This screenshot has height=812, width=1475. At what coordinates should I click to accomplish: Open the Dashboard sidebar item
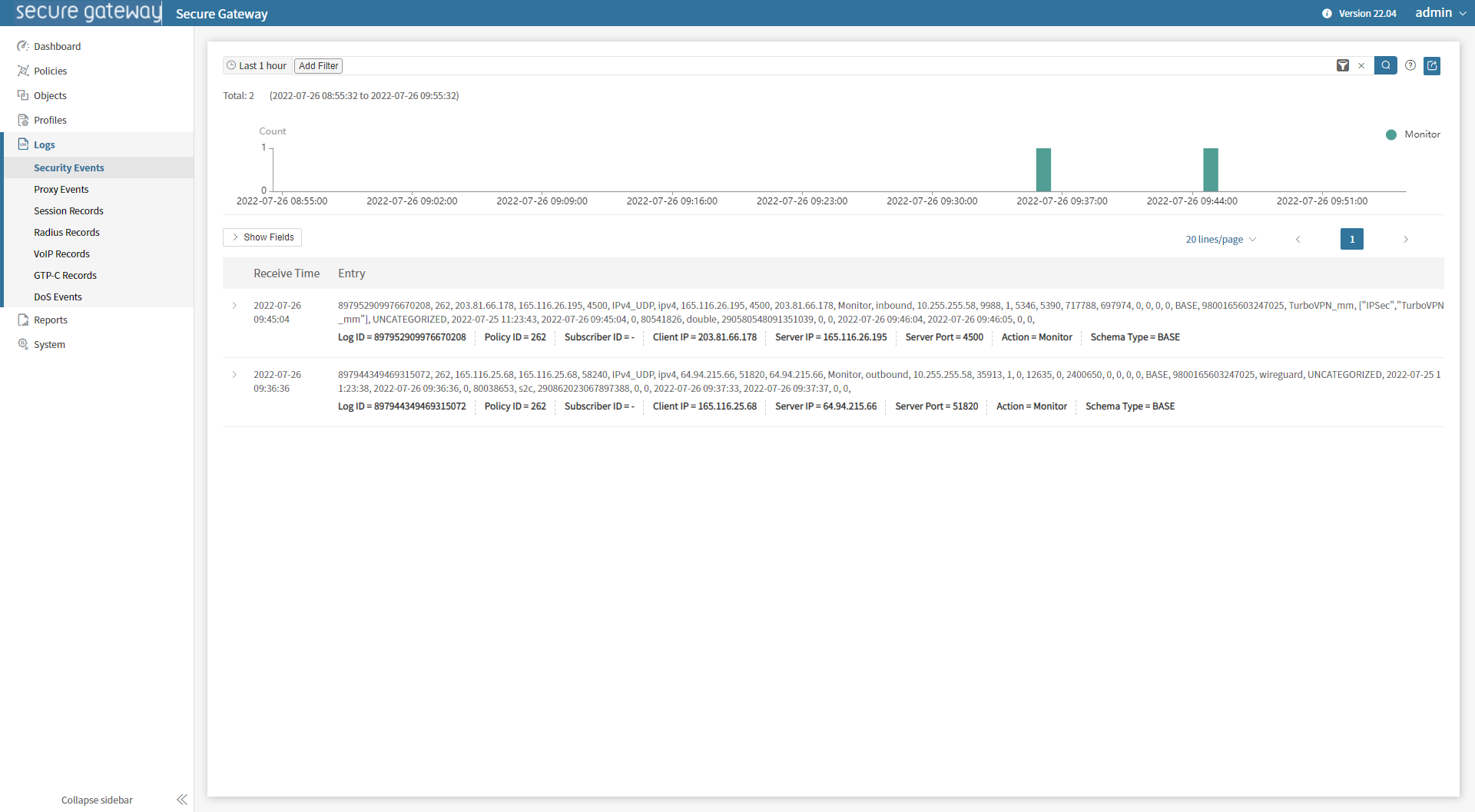coord(57,47)
